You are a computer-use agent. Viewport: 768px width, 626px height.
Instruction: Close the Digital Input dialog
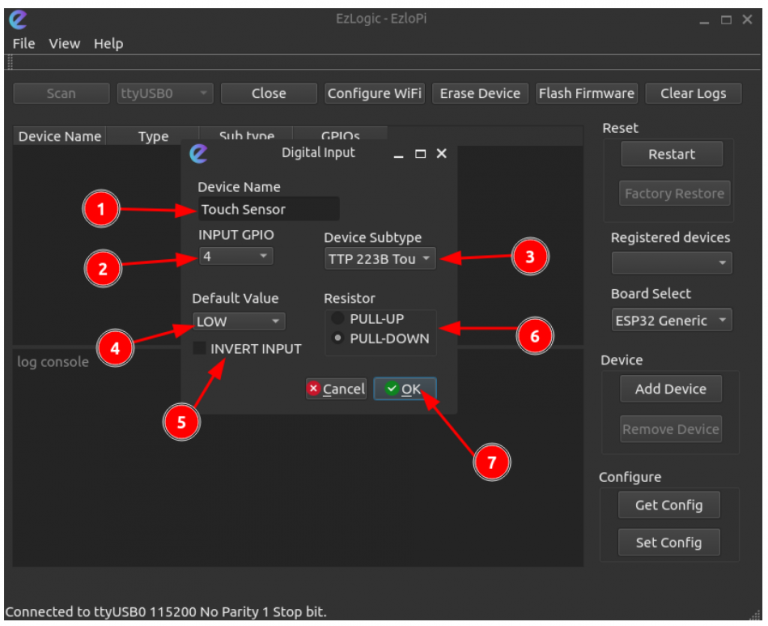[x=441, y=154]
